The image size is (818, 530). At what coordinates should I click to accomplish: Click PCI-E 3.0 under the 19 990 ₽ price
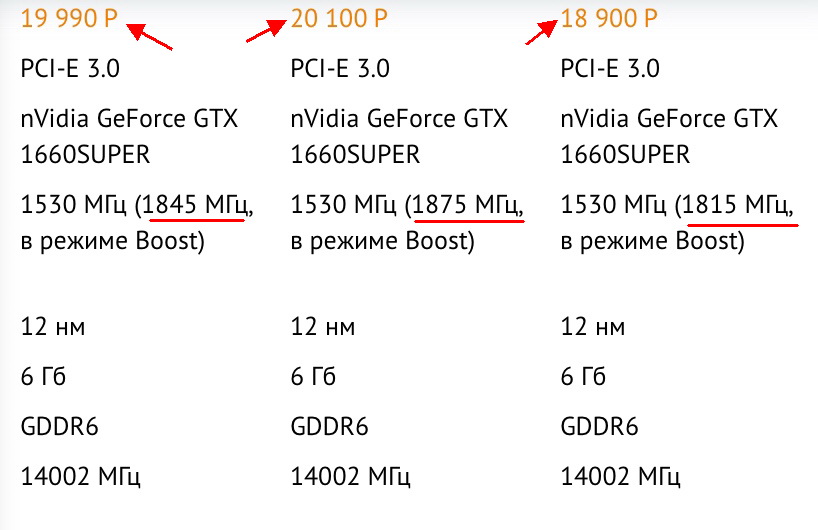(69, 69)
